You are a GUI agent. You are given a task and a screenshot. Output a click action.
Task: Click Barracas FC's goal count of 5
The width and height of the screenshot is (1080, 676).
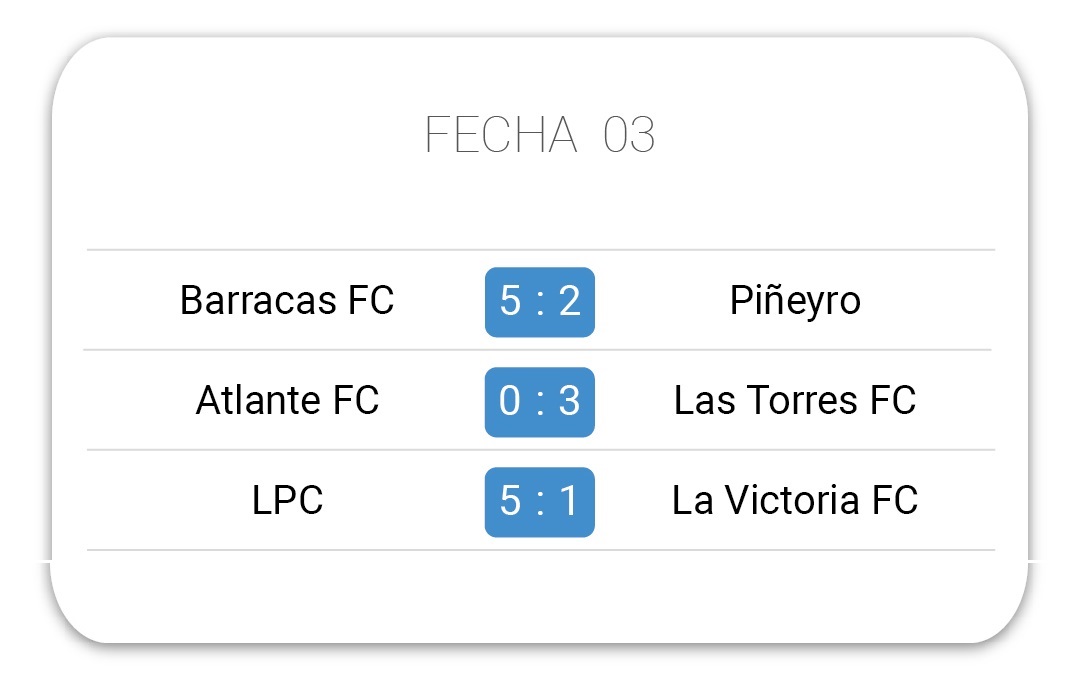[x=510, y=301]
